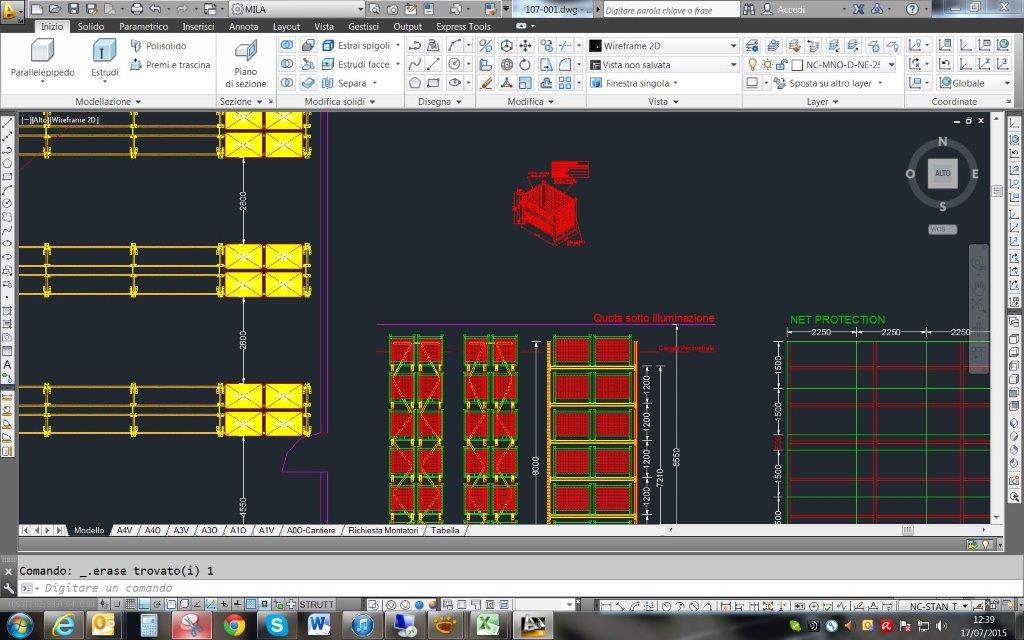
Task: Open the binoculars search icon in title bar
Action: (748, 9)
